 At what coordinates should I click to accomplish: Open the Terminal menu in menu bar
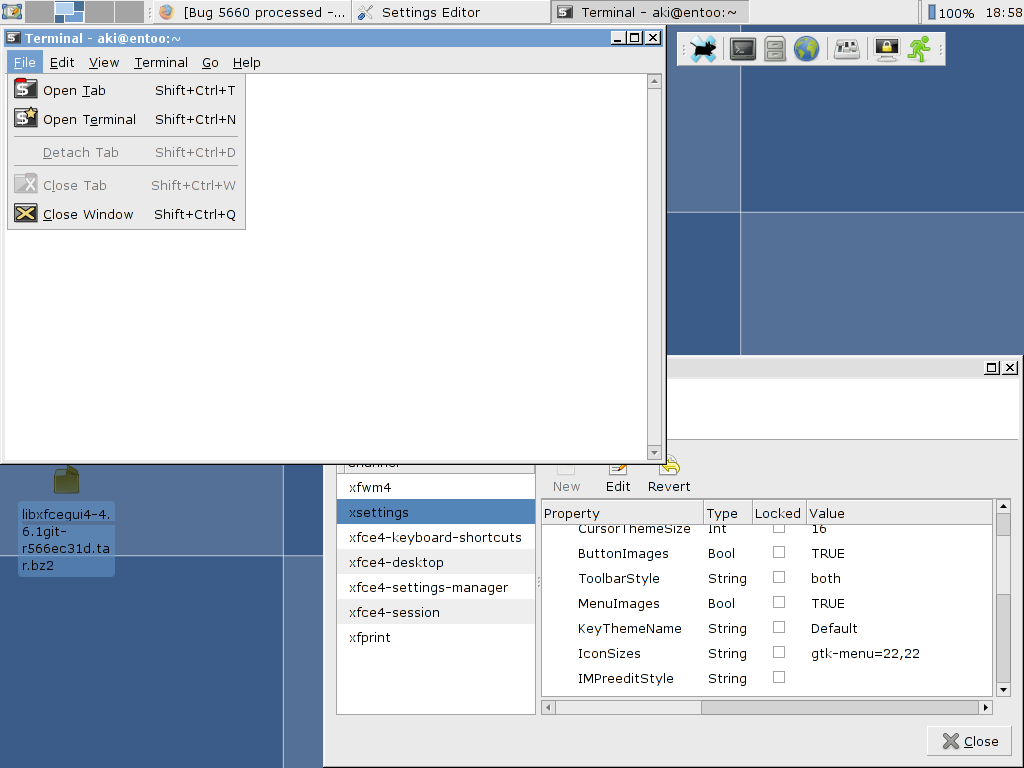(161, 62)
